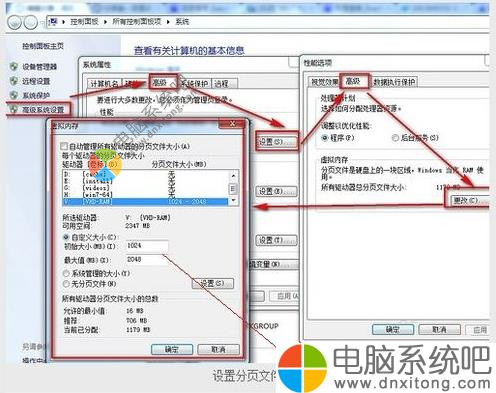This screenshot has height=393, width=496.
Task: Click the drive list scrollbar up arrow
Action: pyautogui.click(x=233, y=175)
